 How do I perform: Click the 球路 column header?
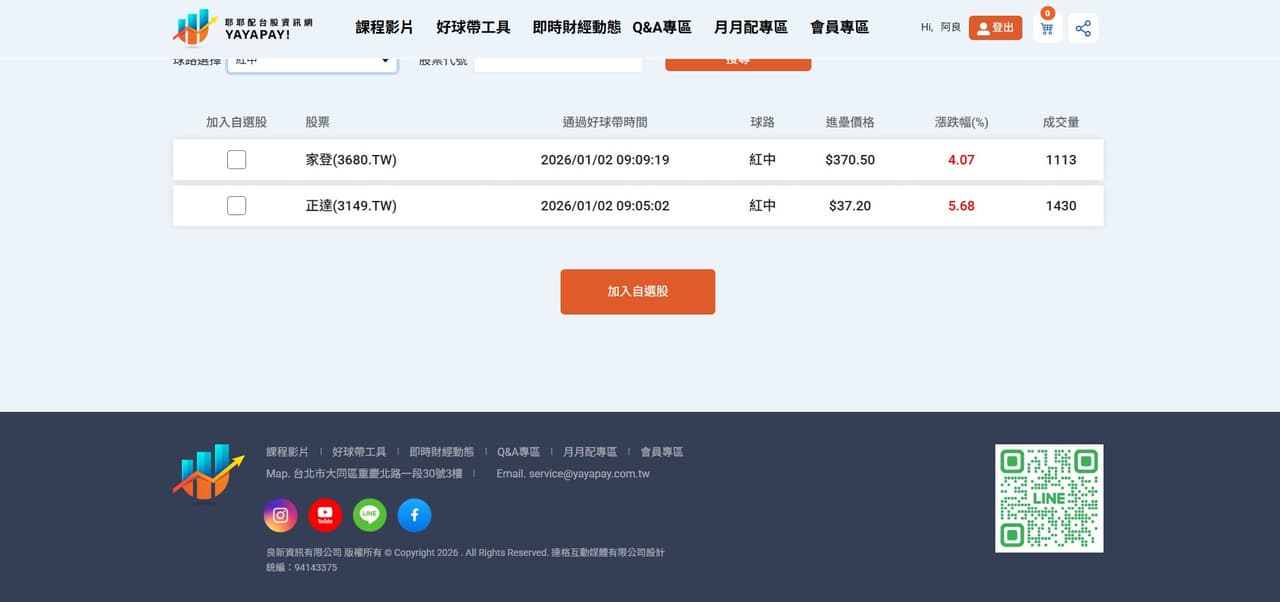762,122
